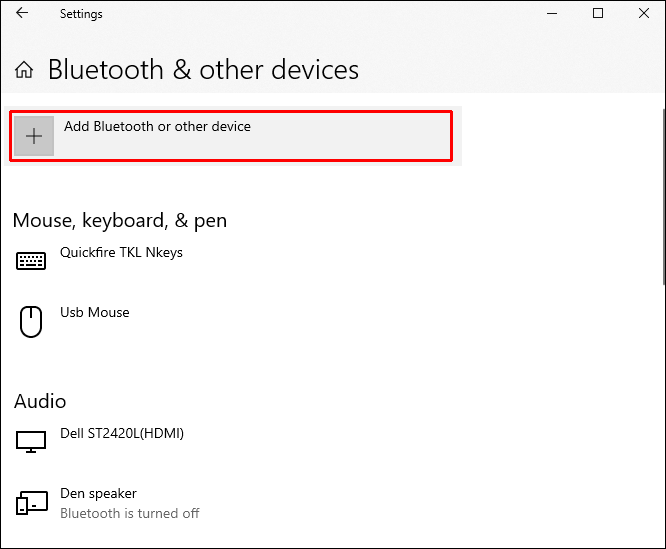This screenshot has width=666, height=549.
Task: Go to Settings home via house icon
Action: click(25, 70)
